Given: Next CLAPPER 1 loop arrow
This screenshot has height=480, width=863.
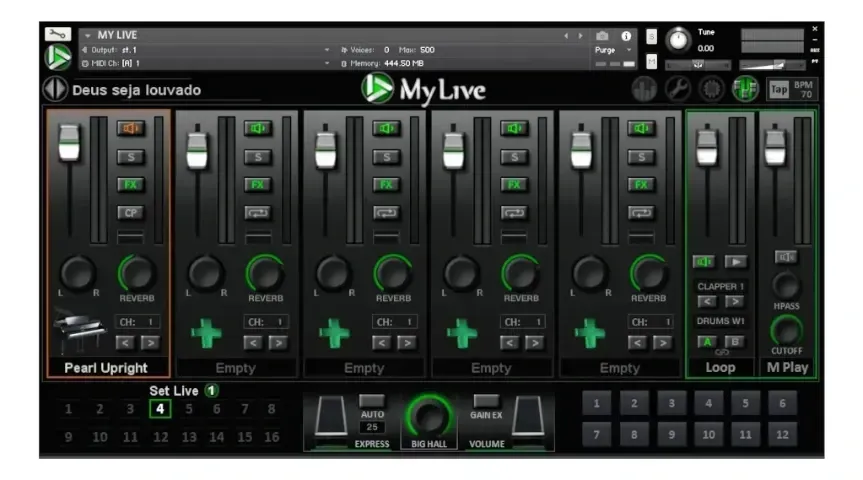Looking at the screenshot, I should pos(734,302).
